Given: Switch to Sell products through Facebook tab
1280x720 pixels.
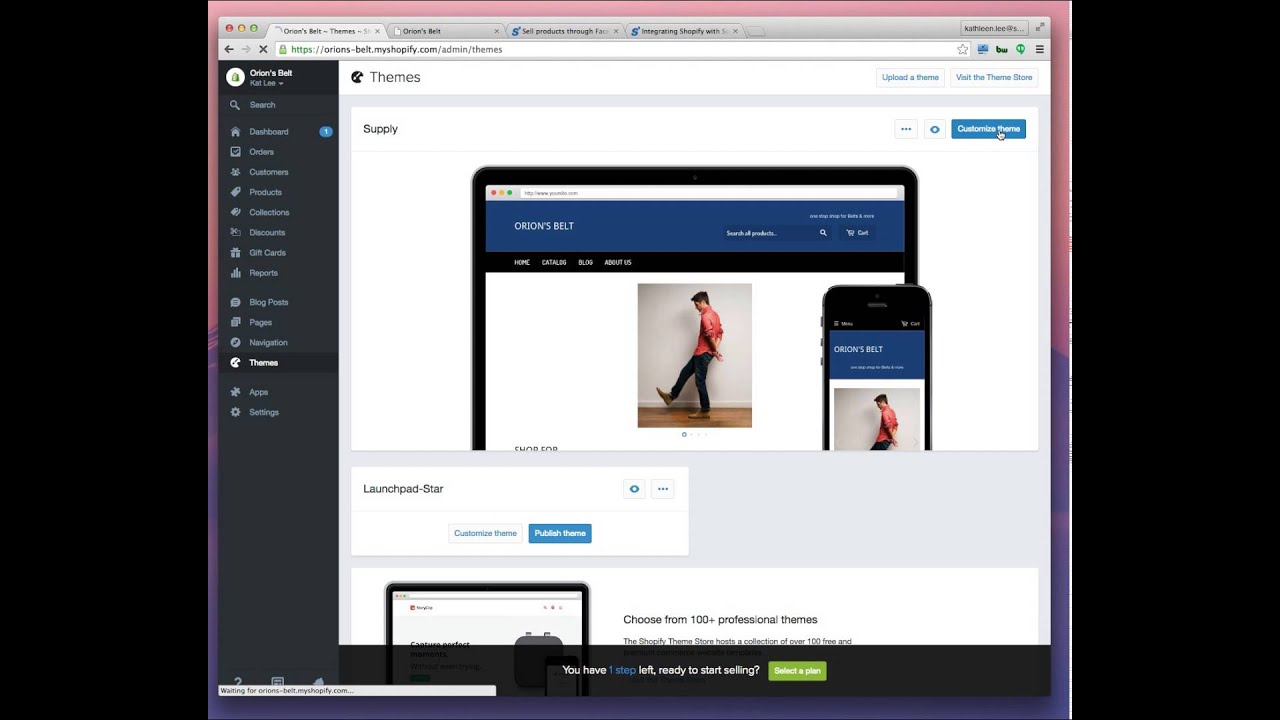Looking at the screenshot, I should click(x=563, y=31).
